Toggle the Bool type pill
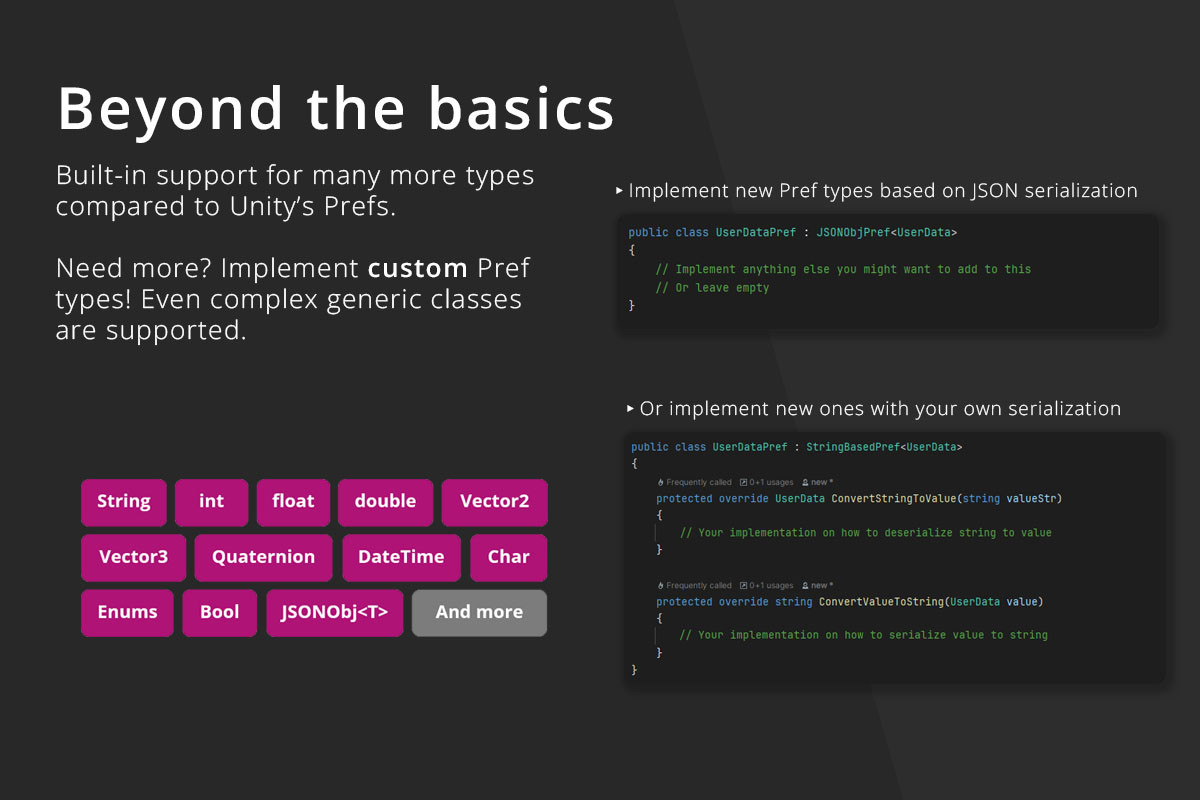 [219, 612]
